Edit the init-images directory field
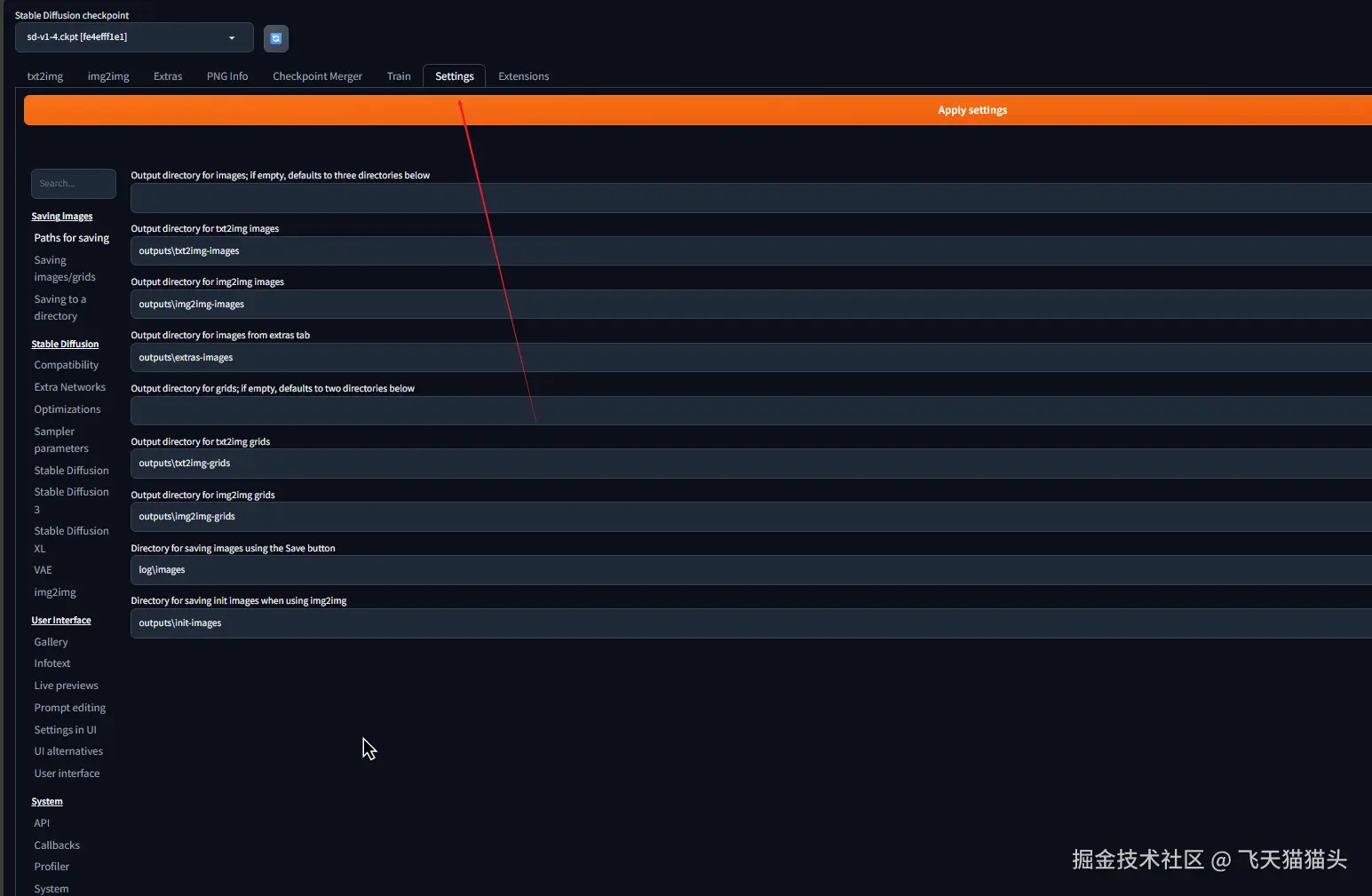Screen dimensions: 1372x896 (751, 623)
